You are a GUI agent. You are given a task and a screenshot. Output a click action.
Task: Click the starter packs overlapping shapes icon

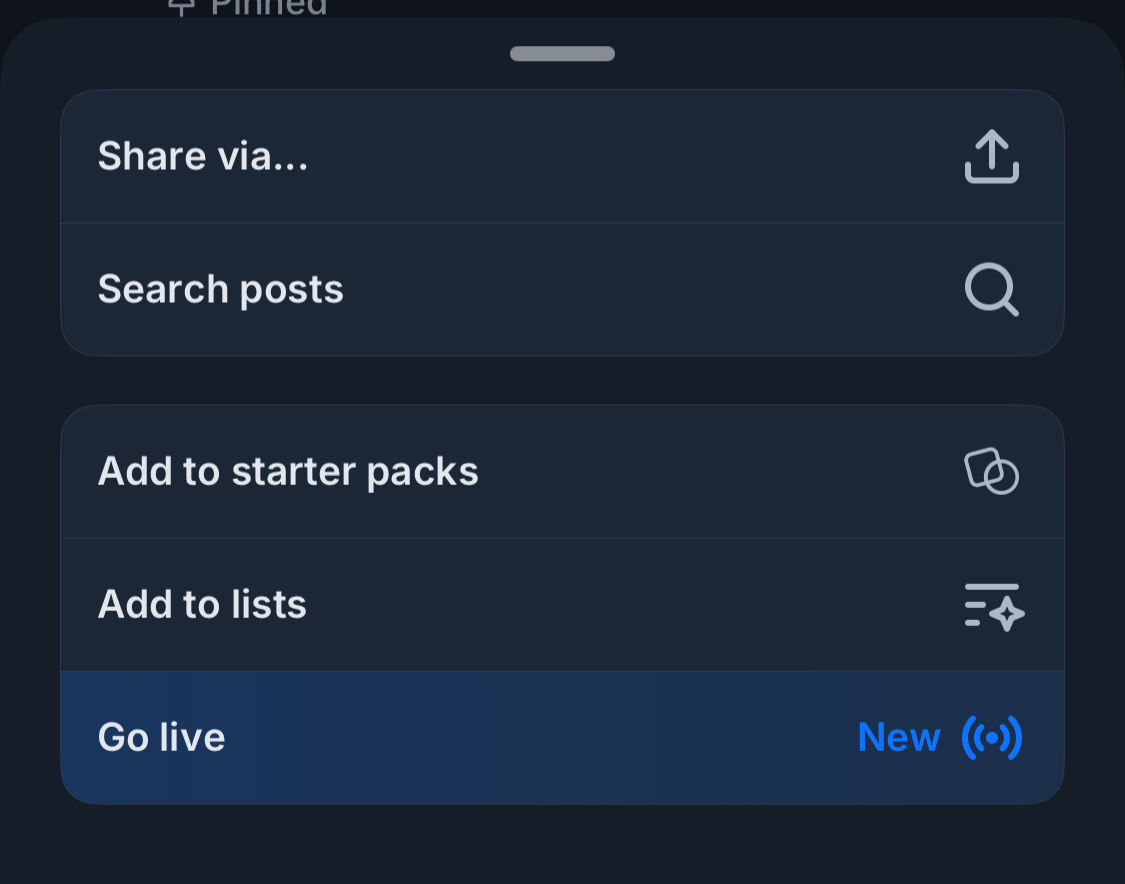[991, 471]
